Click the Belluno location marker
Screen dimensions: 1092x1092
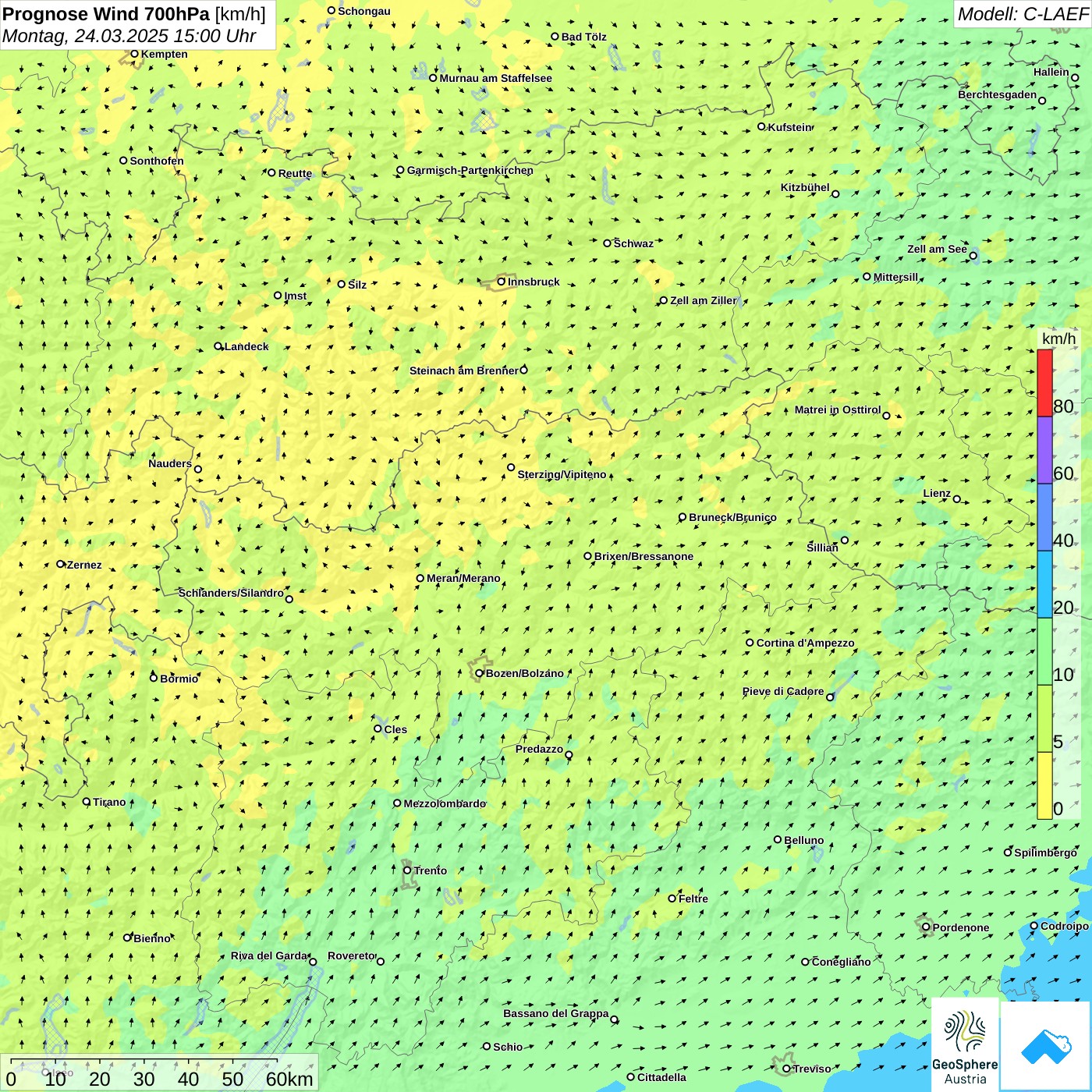click(x=778, y=839)
